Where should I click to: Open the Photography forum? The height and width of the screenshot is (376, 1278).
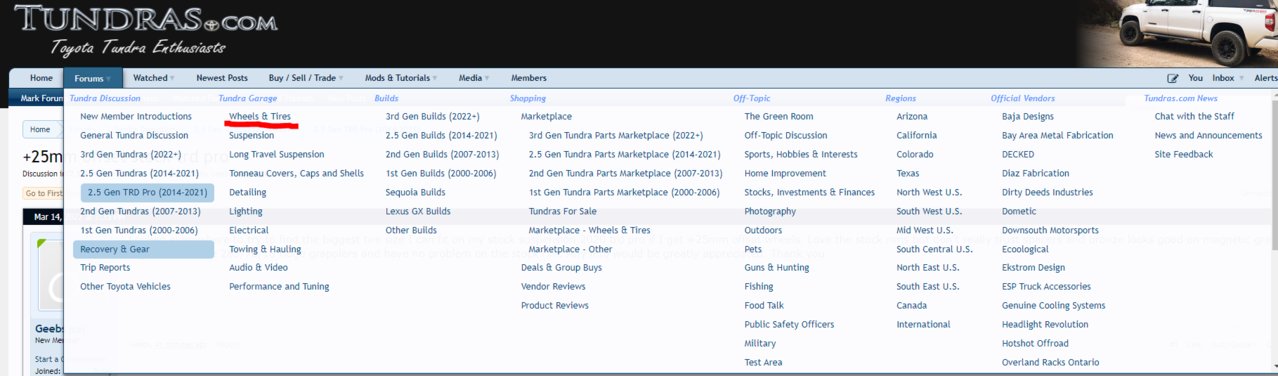tap(770, 211)
